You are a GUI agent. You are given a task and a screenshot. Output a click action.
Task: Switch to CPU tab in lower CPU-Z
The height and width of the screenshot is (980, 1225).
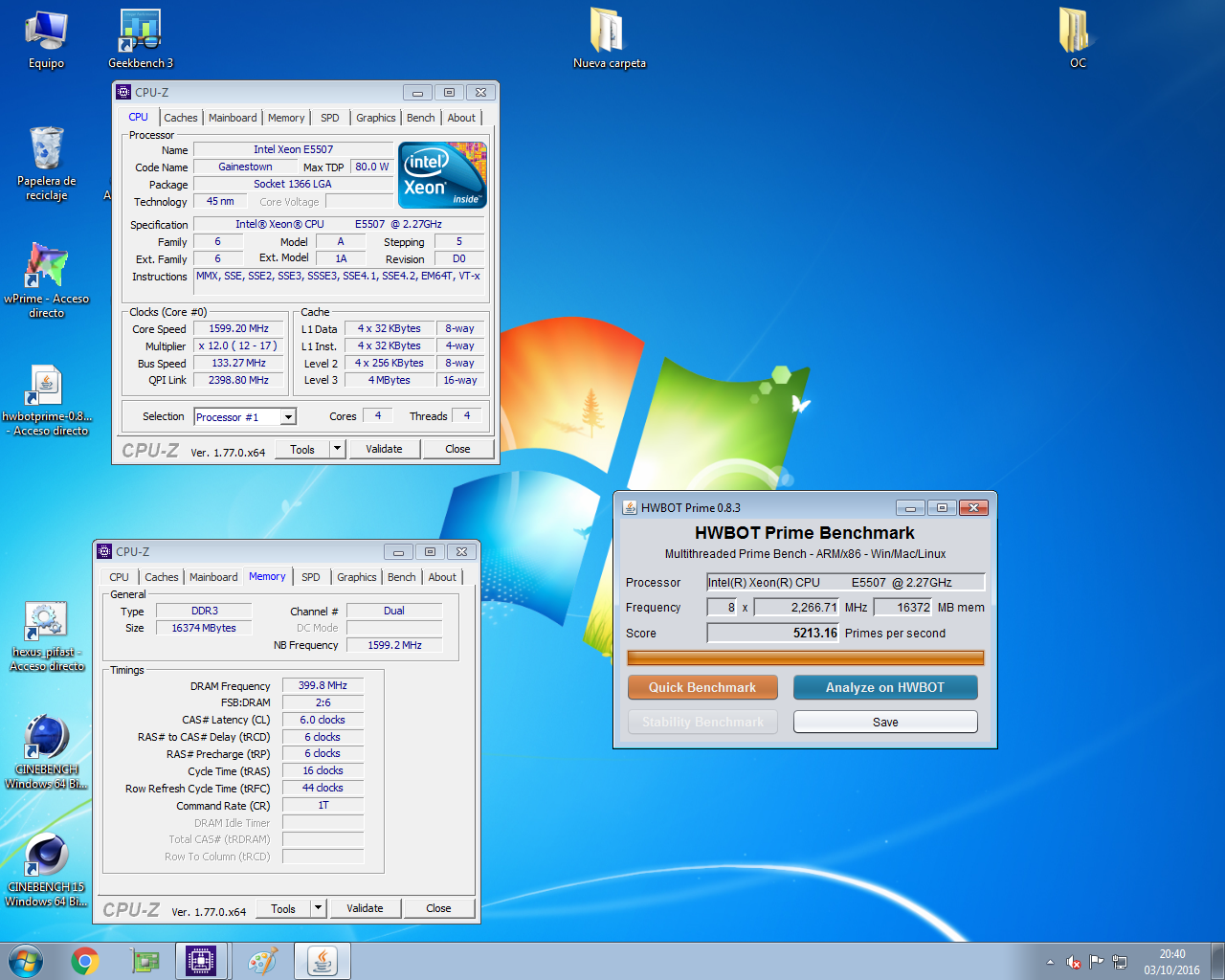coord(119,577)
